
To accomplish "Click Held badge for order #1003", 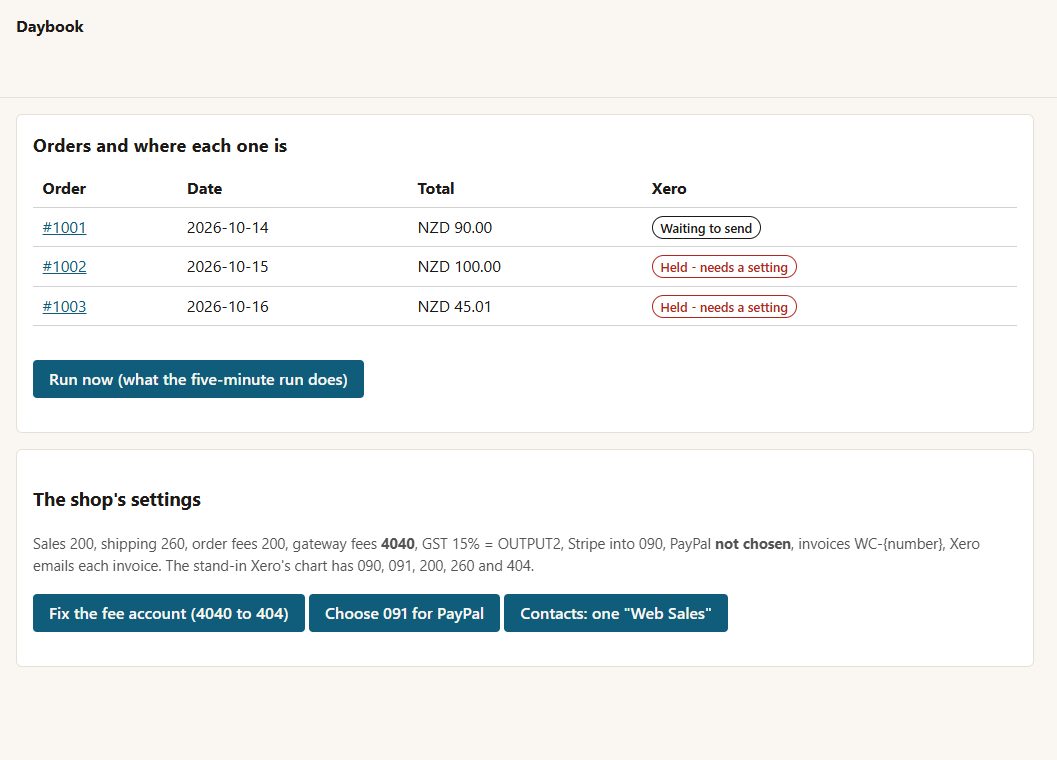I will (x=724, y=307).
